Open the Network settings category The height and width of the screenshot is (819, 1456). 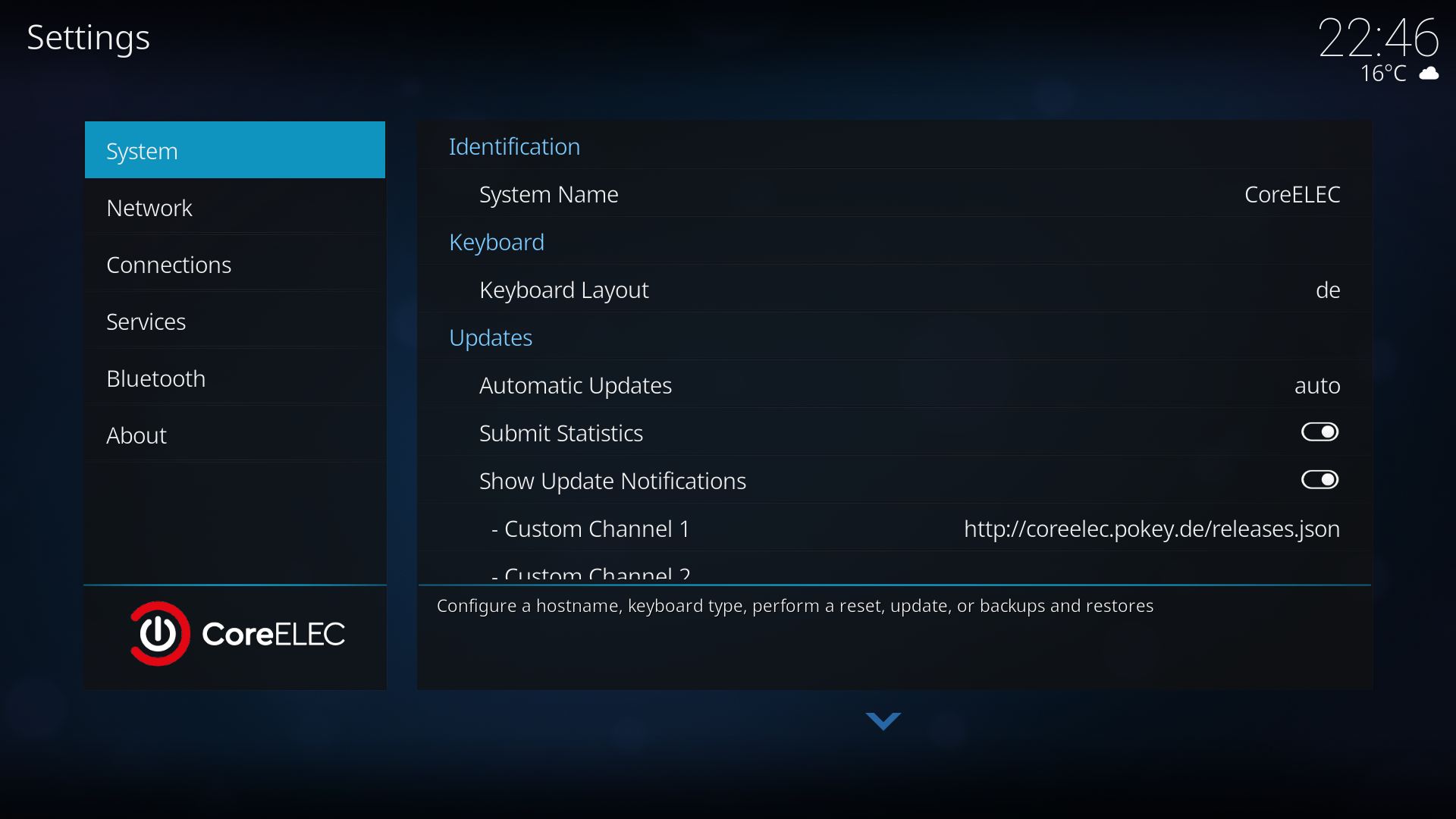click(235, 207)
